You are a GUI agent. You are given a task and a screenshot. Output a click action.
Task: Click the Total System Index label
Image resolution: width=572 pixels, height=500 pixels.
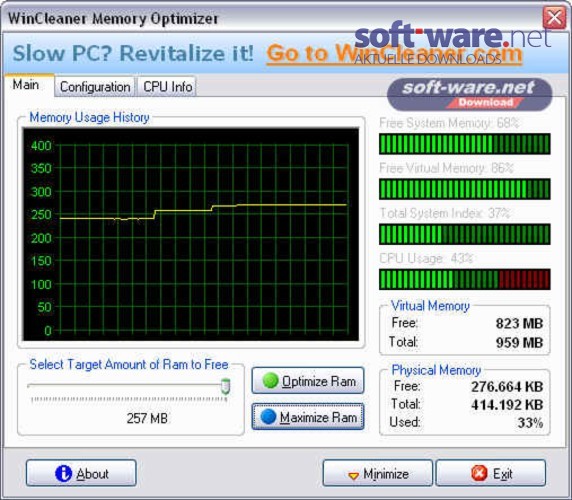[445, 213]
